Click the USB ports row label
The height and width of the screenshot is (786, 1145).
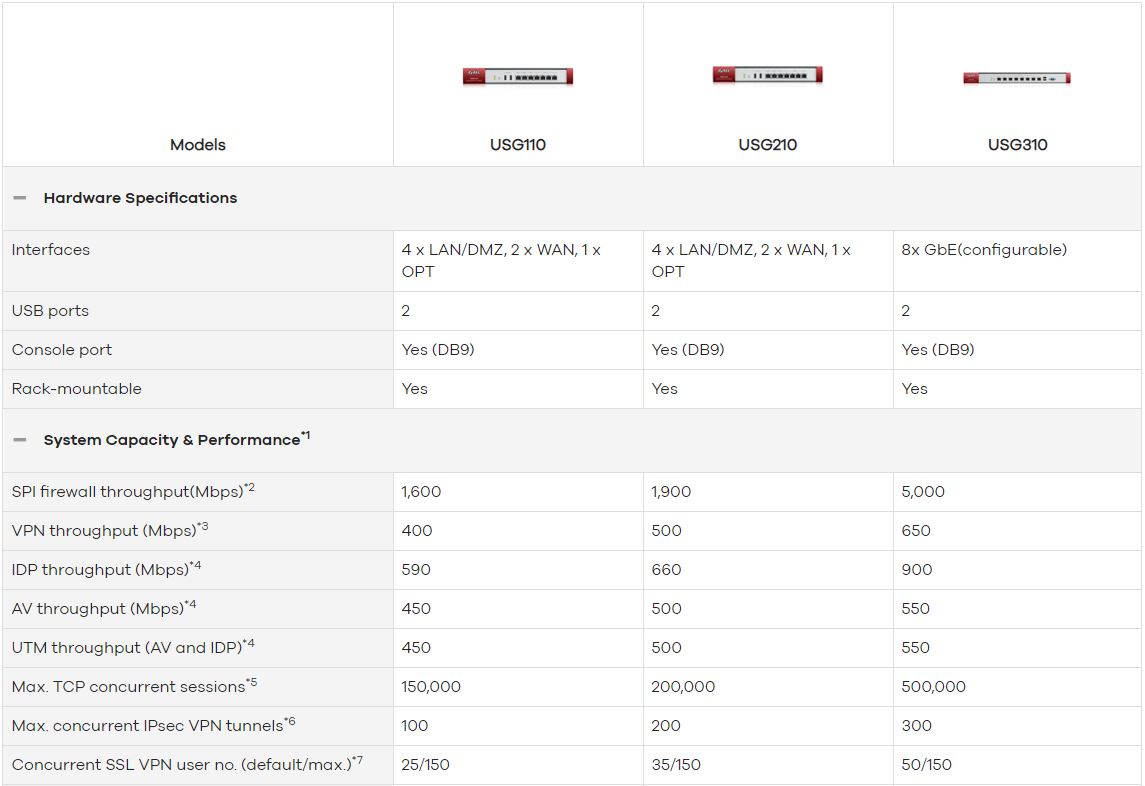[x=50, y=310]
